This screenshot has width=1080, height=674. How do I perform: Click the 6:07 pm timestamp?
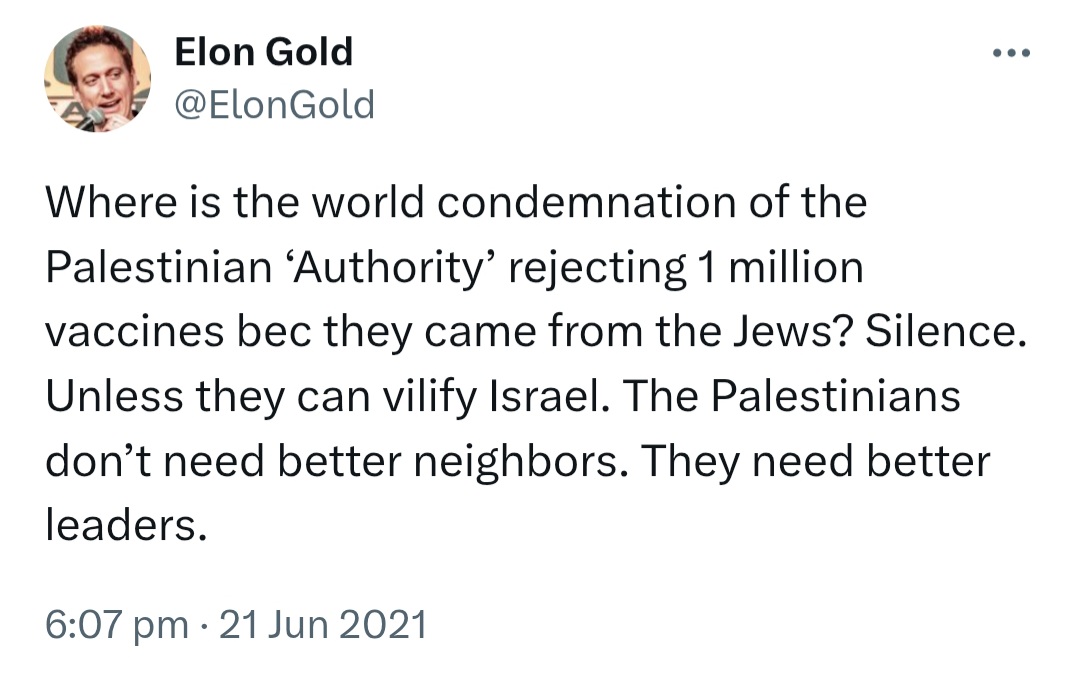click(x=116, y=625)
